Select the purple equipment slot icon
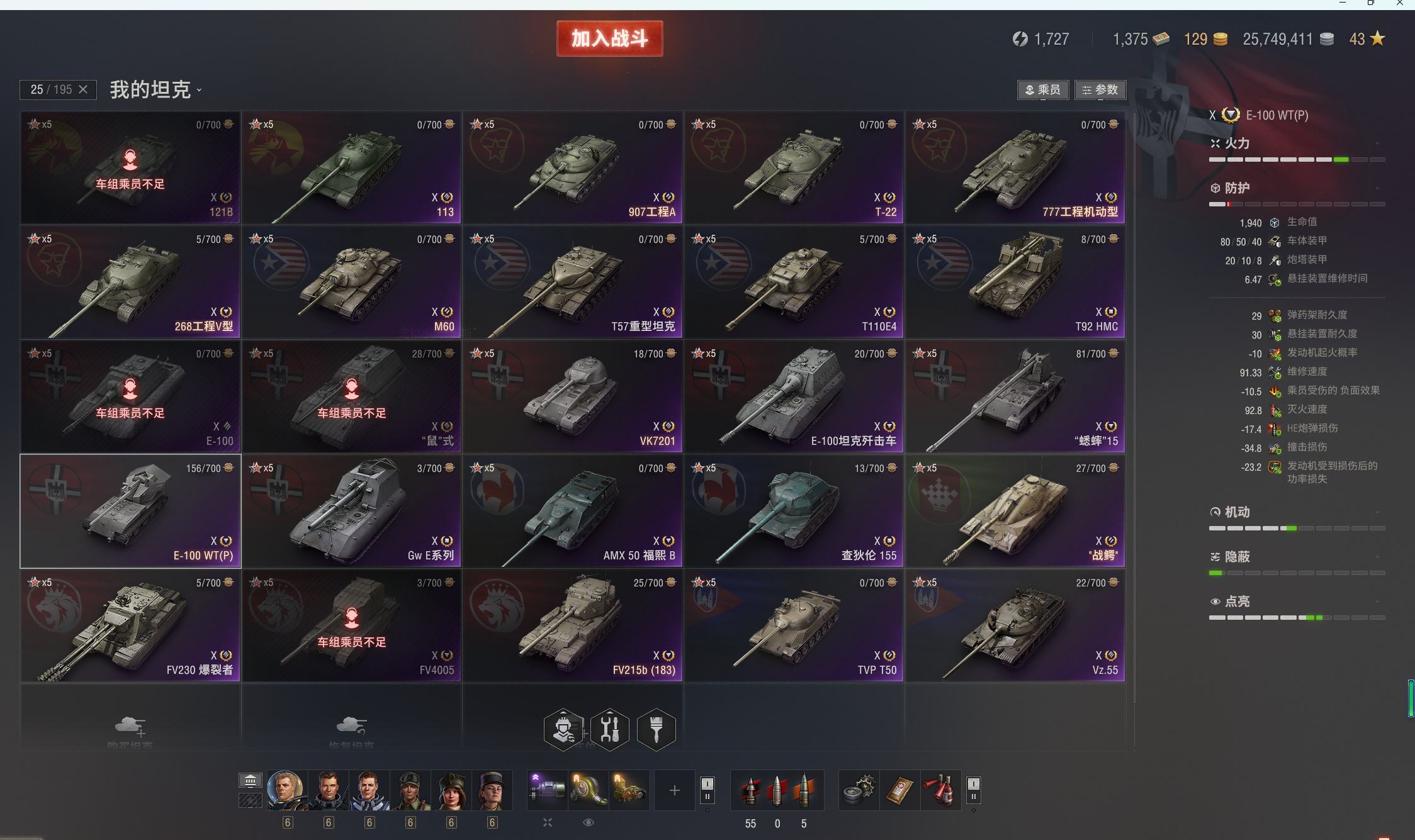Screen dimensions: 1415x840 pyautogui.click(x=547, y=790)
